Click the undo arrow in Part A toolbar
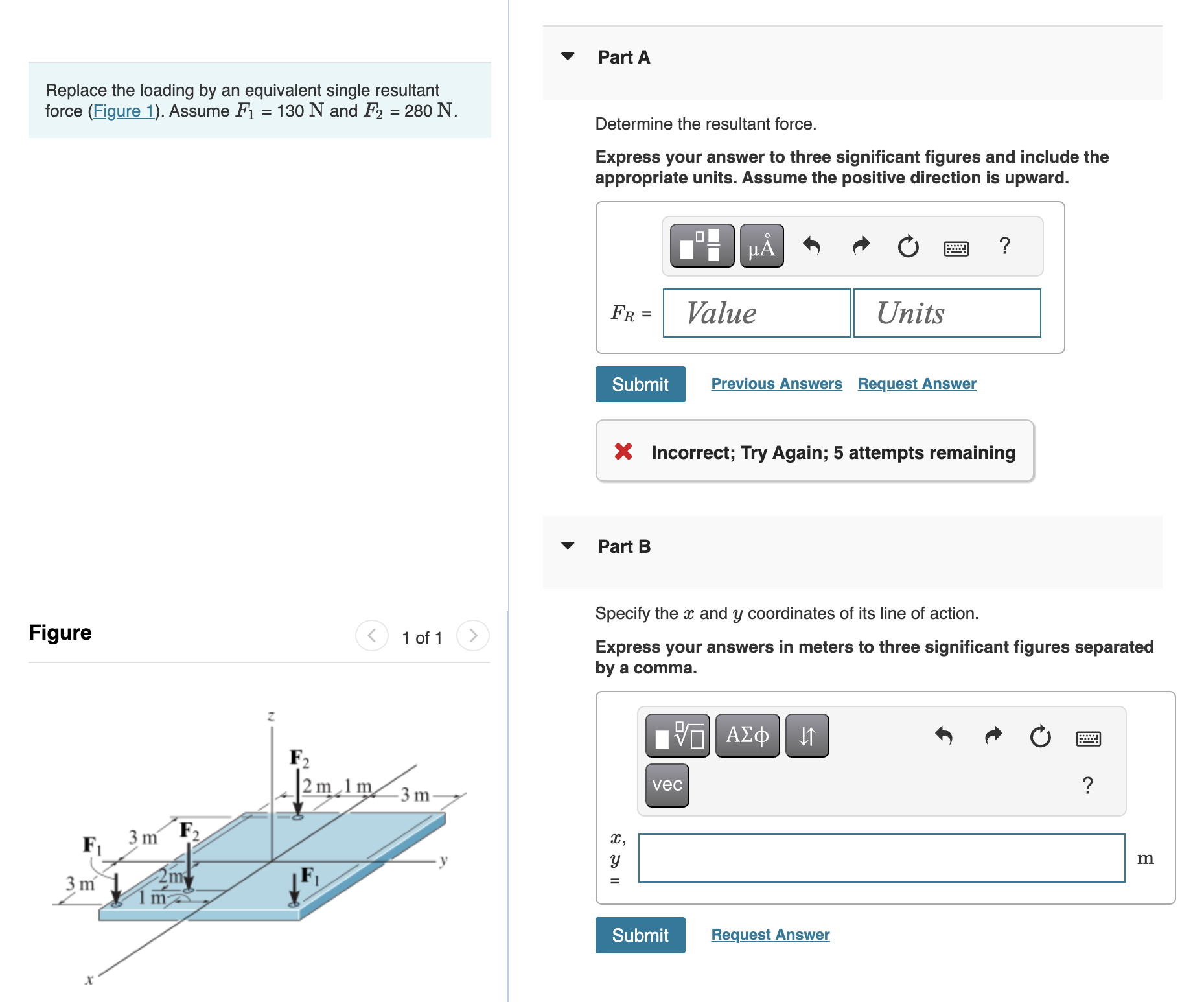Viewport: 1204px width, 1002px height. [x=812, y=246]
